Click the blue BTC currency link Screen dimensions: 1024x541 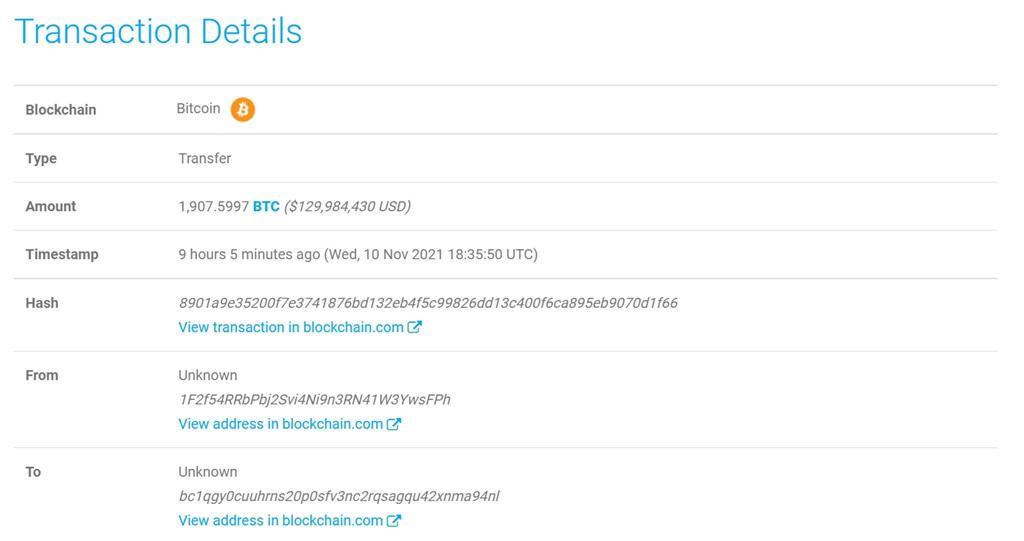click(266, 206)
